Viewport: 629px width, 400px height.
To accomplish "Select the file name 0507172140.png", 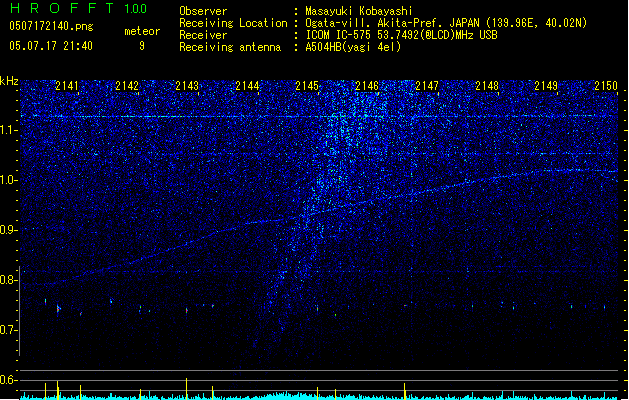I will 51,26.
